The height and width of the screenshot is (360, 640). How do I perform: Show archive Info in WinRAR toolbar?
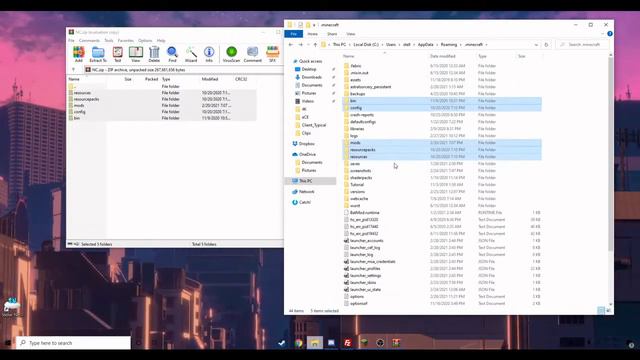click(209, 54)
